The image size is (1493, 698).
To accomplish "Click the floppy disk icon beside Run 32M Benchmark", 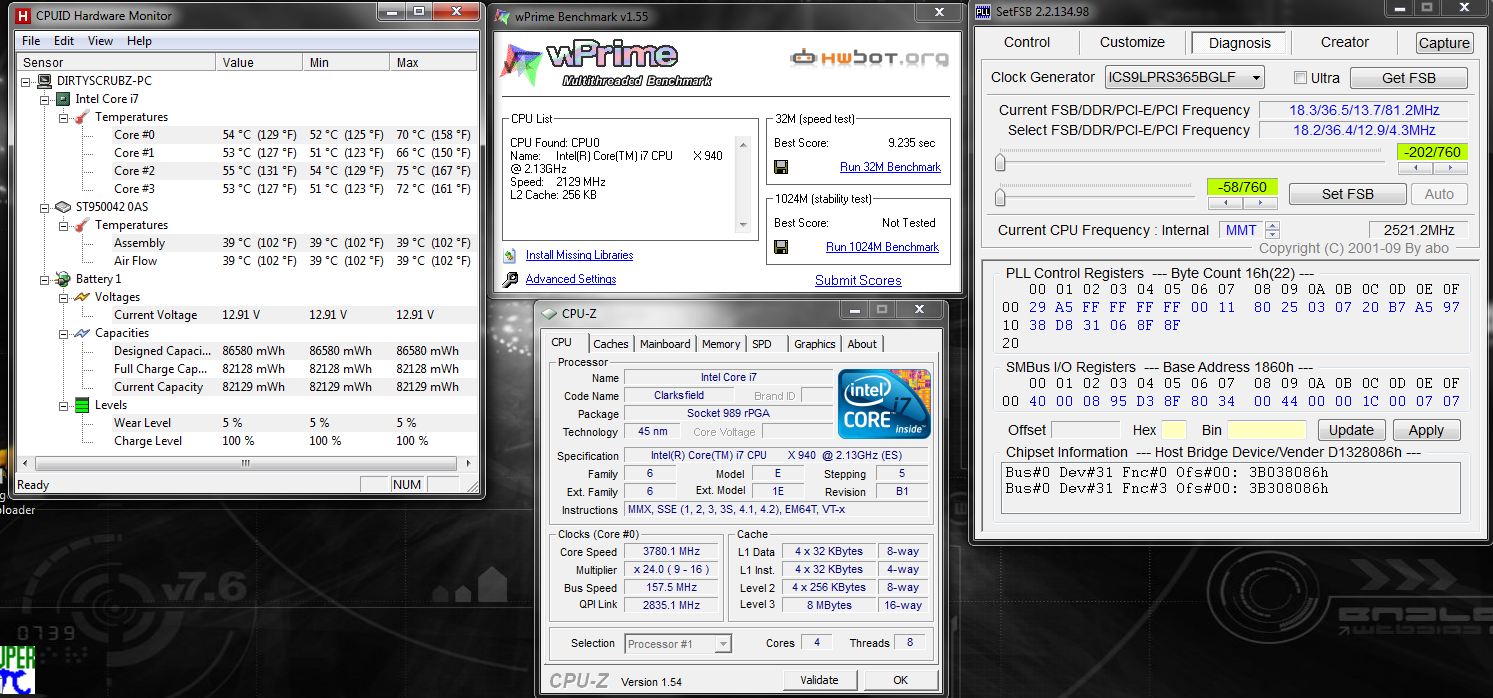I will pyautogui.click(x=781, y=167).
